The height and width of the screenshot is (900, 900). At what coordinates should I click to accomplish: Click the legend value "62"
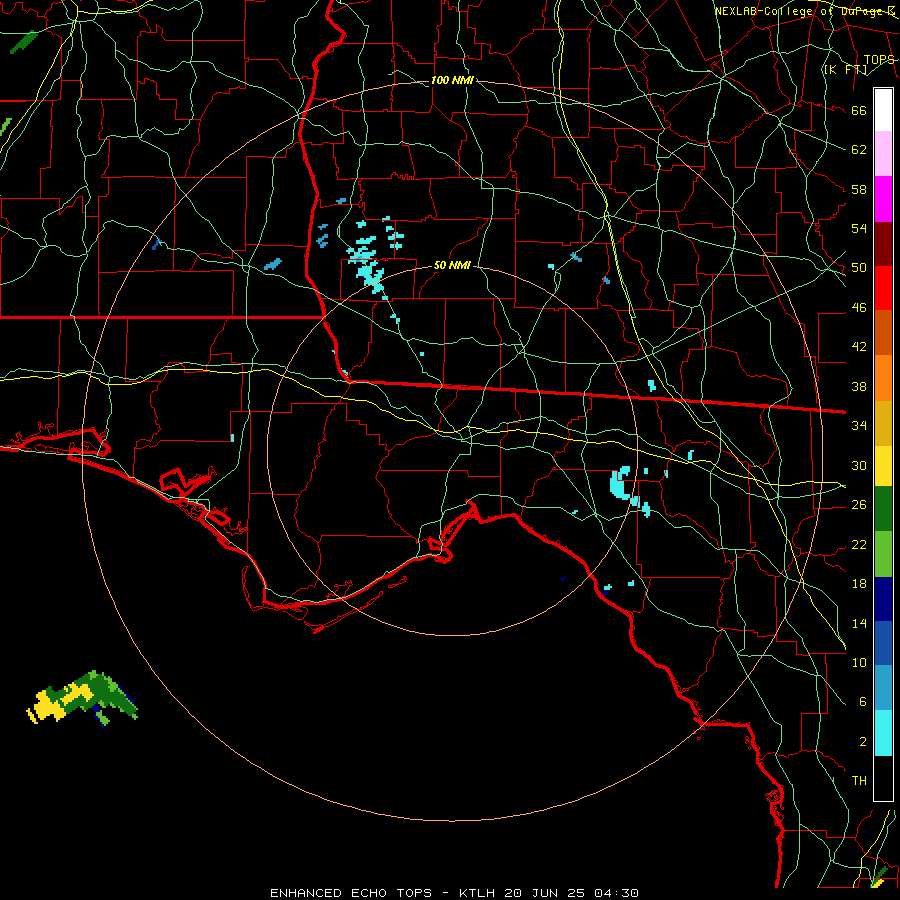(x=859, y=150)
